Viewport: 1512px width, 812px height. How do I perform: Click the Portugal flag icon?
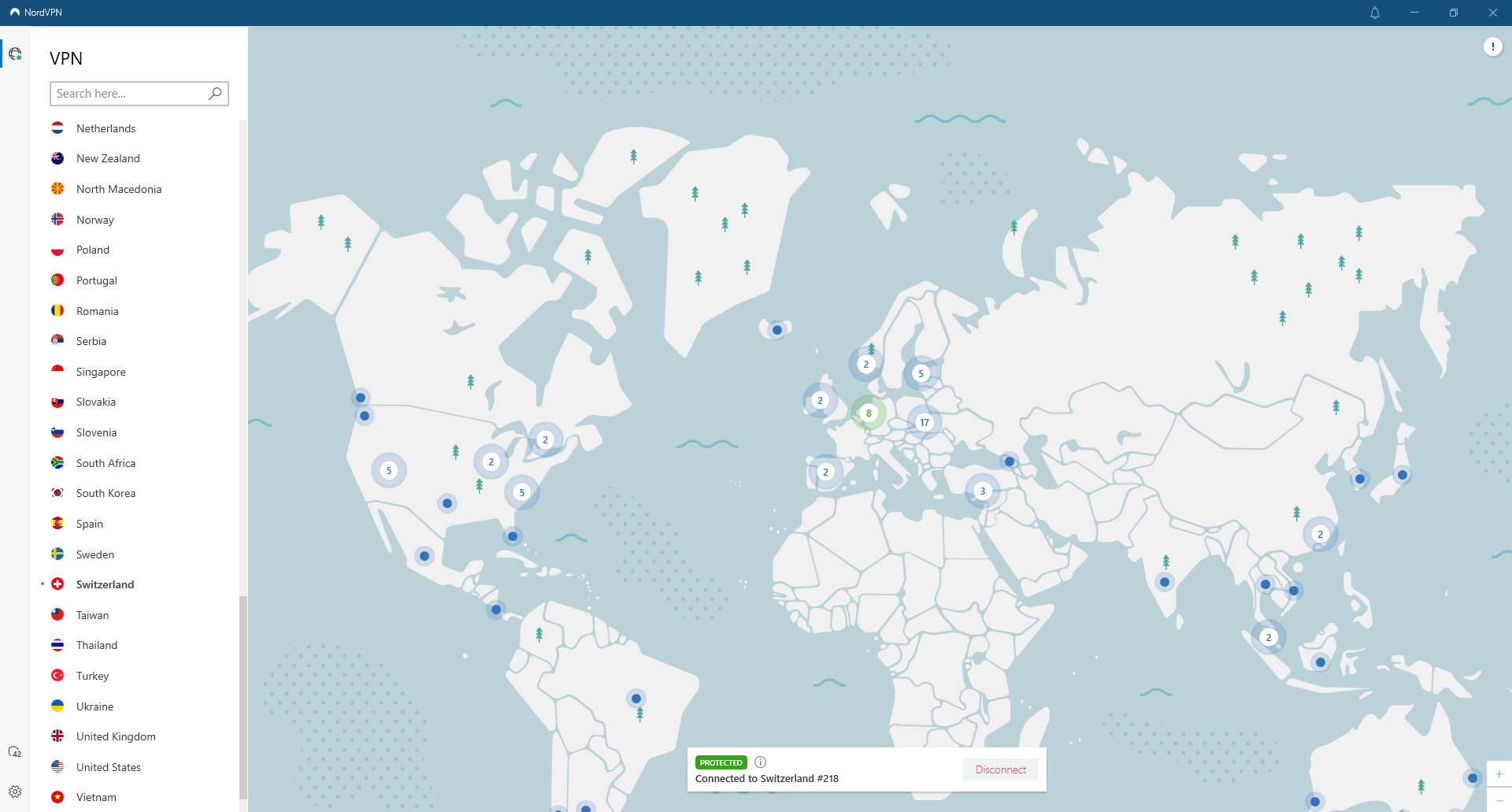(57, 280)
